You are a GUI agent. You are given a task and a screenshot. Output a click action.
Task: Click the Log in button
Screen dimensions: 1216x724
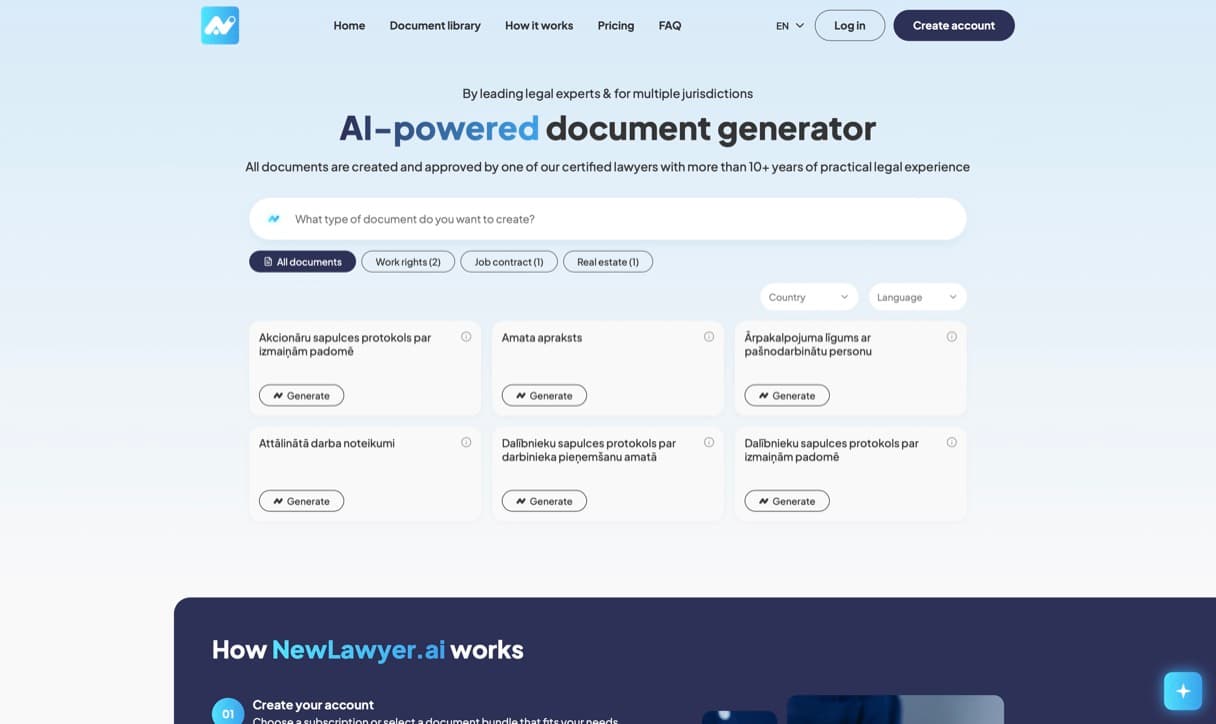(x=850, y=26)
